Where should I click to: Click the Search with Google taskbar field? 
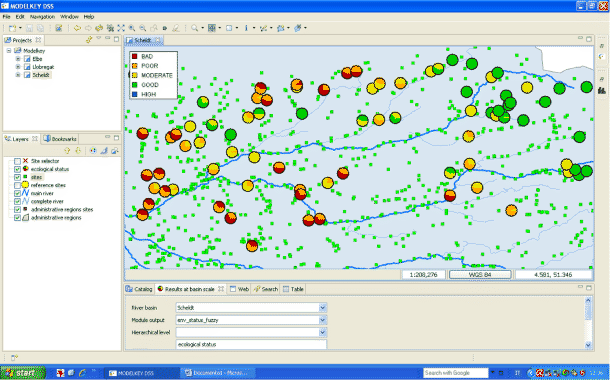click(456, 373)
